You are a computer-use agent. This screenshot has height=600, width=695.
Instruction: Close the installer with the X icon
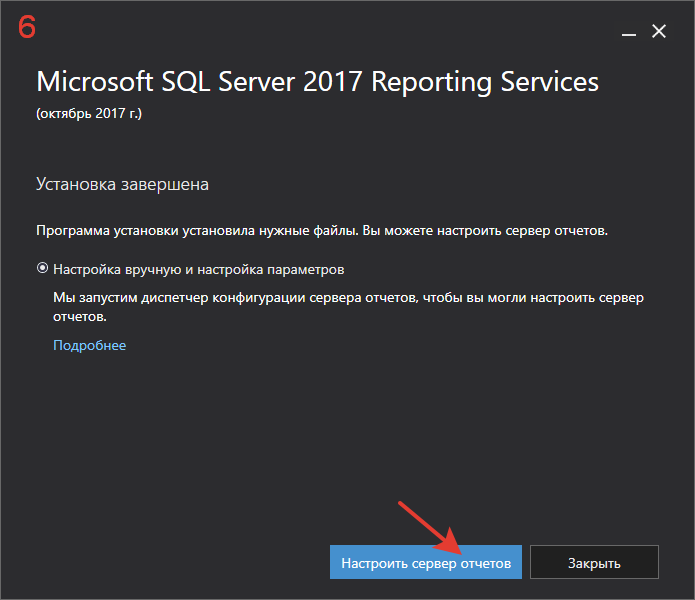pyautogui.click(x=659, y=31)
